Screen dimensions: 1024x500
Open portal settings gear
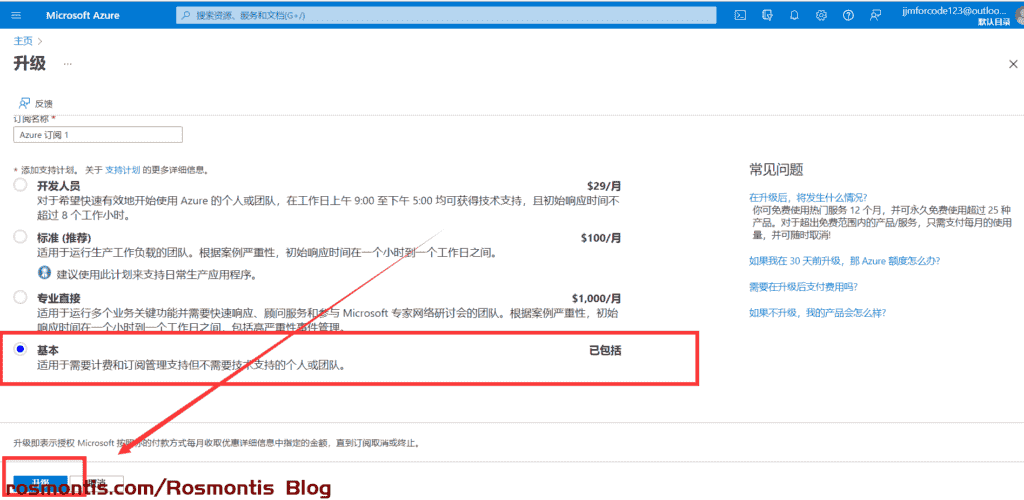821,15
